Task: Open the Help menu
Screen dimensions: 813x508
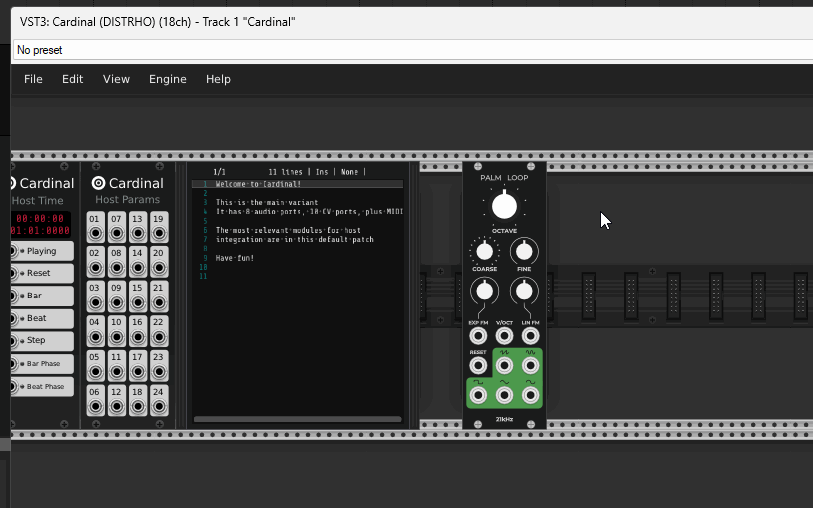Action: [218, 79]
